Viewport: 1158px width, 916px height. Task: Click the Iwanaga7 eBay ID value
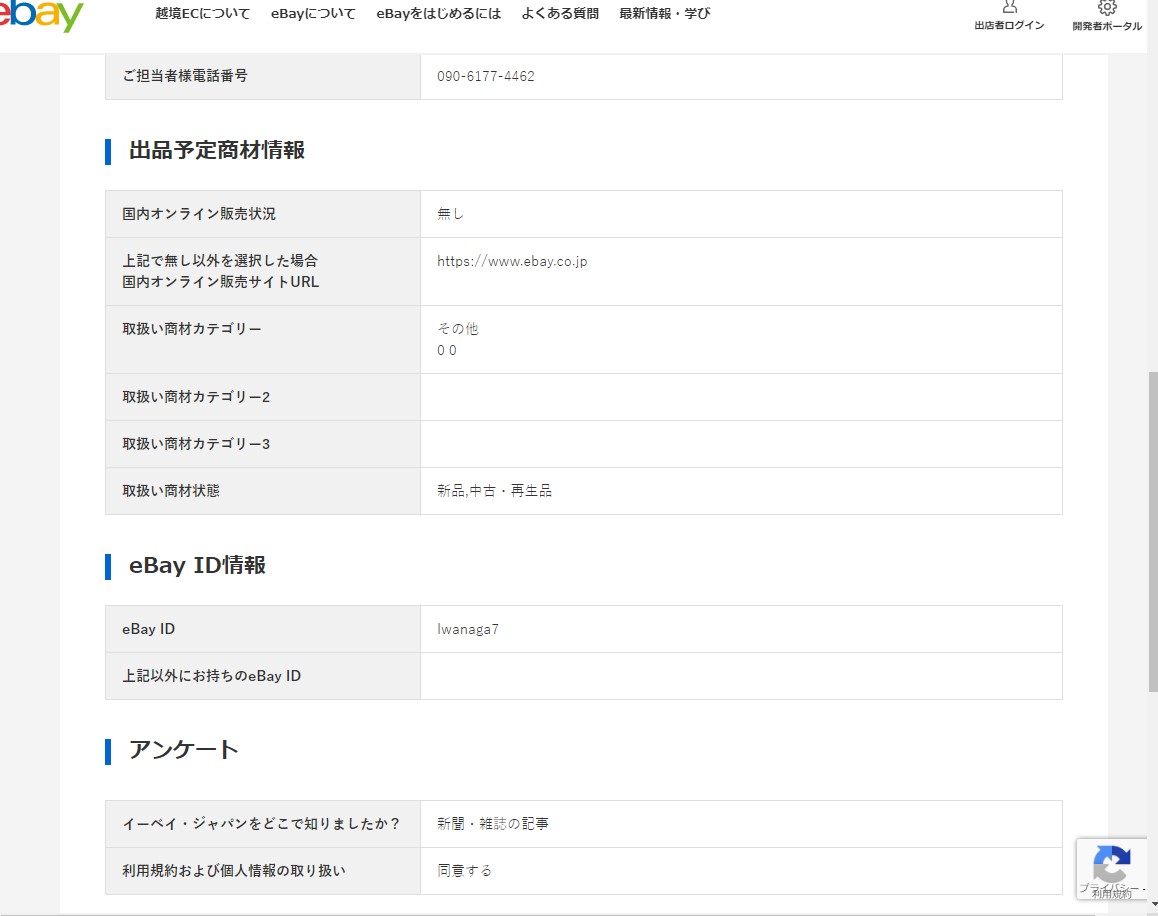[467, 629]
